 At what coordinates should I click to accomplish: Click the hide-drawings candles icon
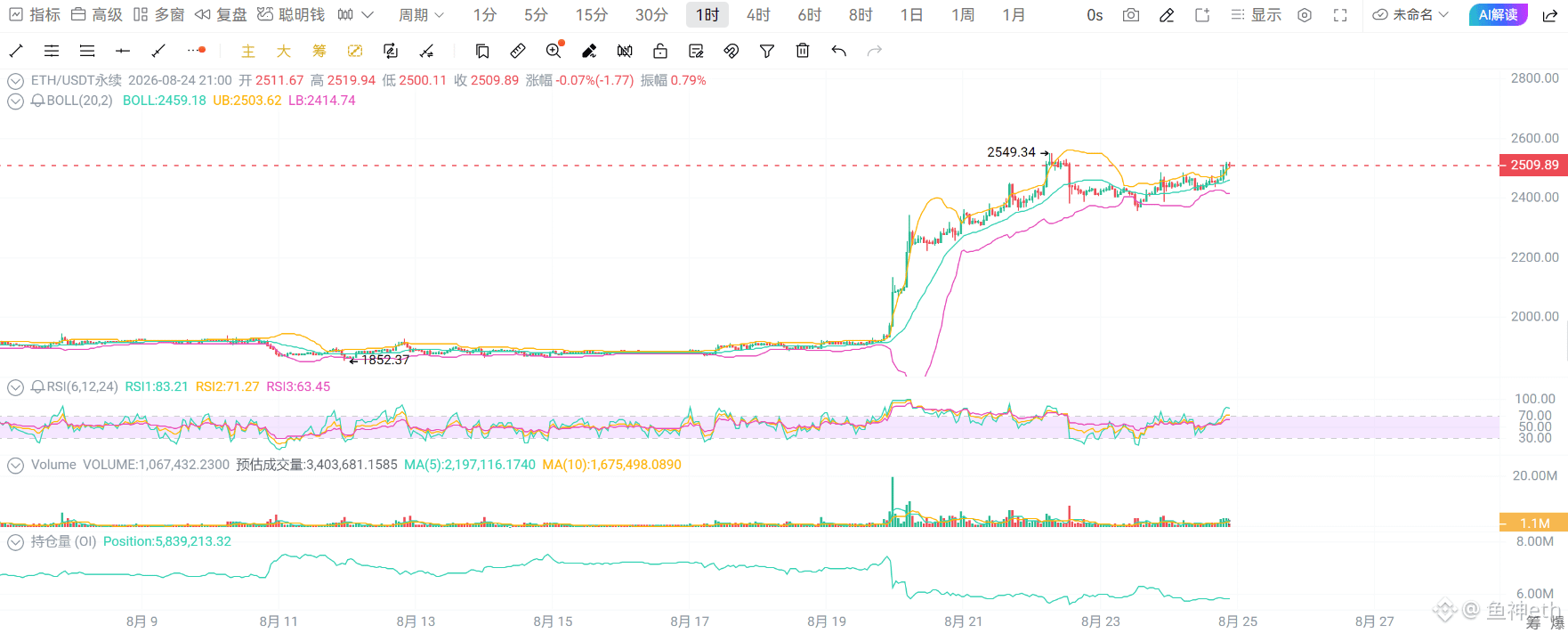(625, 51)
